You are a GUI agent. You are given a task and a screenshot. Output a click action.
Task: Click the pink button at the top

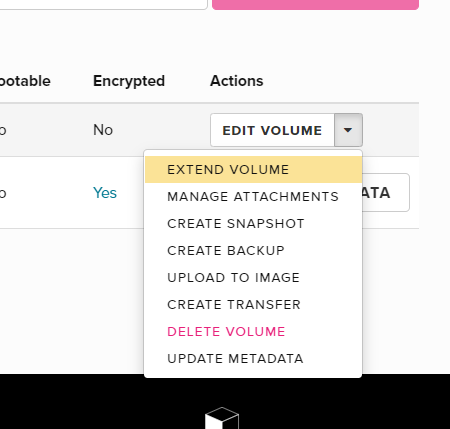(315, 5)
